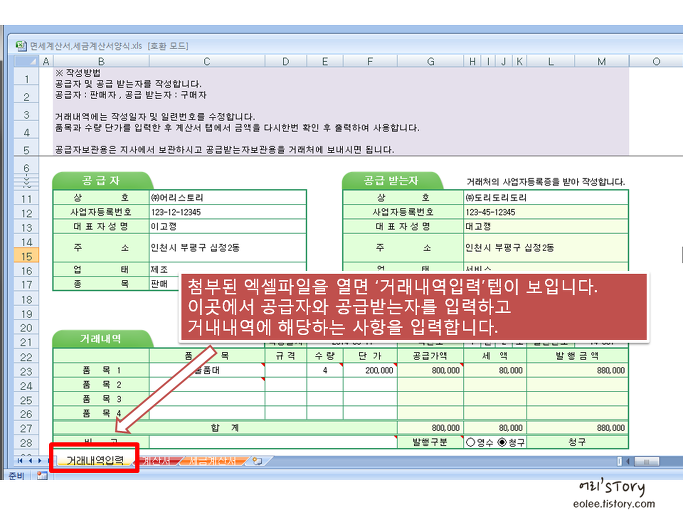This screenshot has height=512, width=683.
Task: Click the 준비 status bar text
Action: [x=17, y=475]
